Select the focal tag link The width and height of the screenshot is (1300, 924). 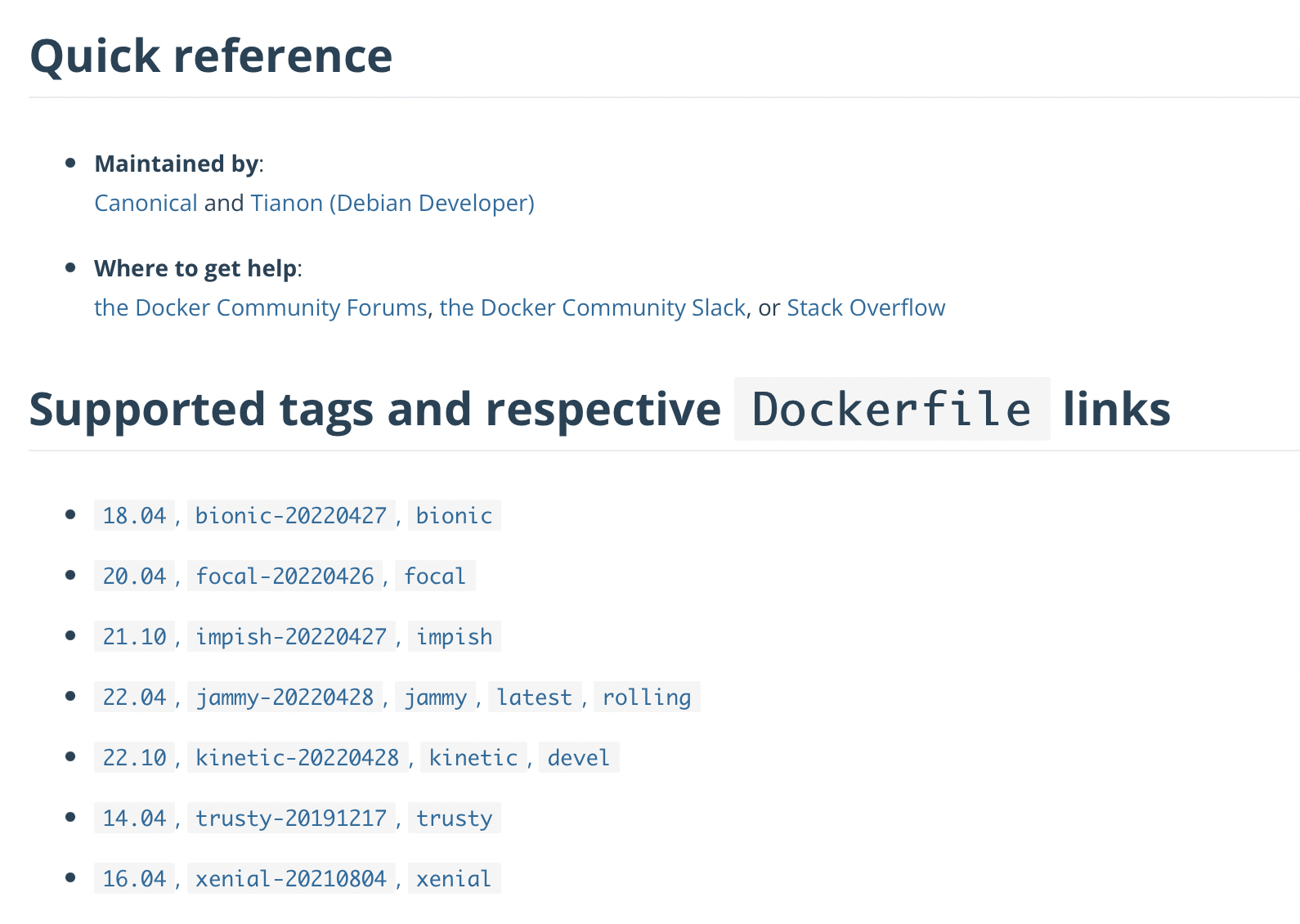click(435, 576)
